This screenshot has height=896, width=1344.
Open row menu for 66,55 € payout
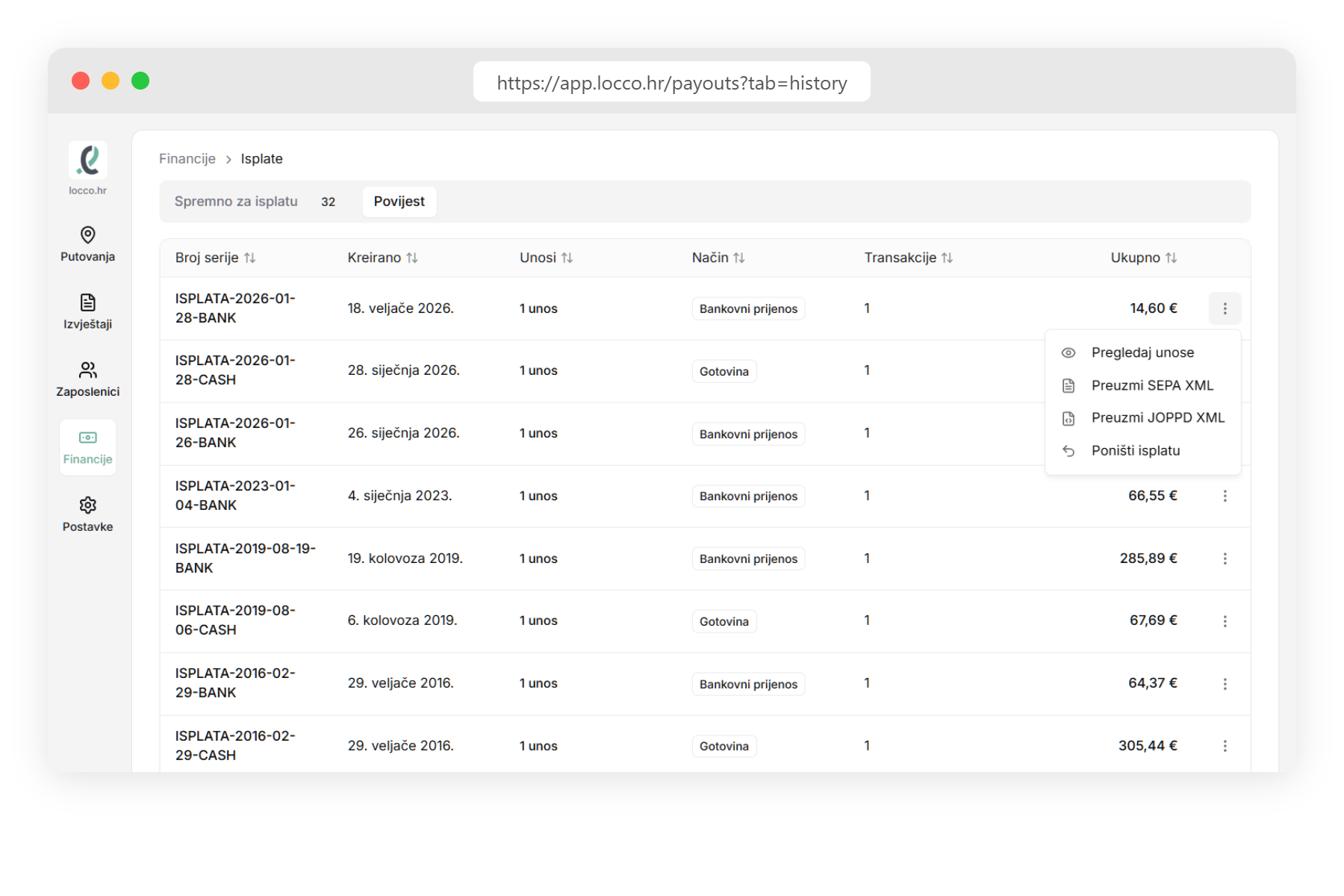click(x=1225, y=496)
